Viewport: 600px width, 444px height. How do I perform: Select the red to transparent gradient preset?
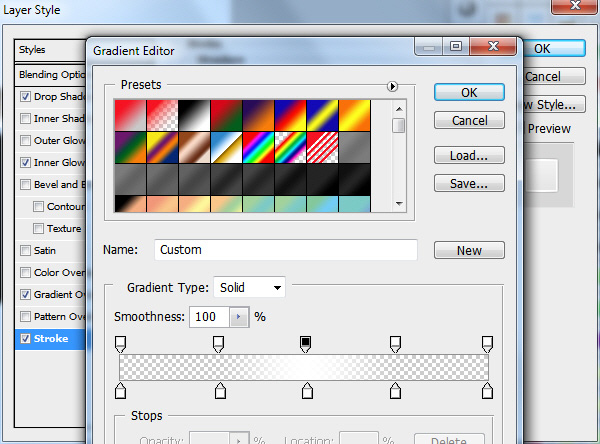(x=162, y=116)
